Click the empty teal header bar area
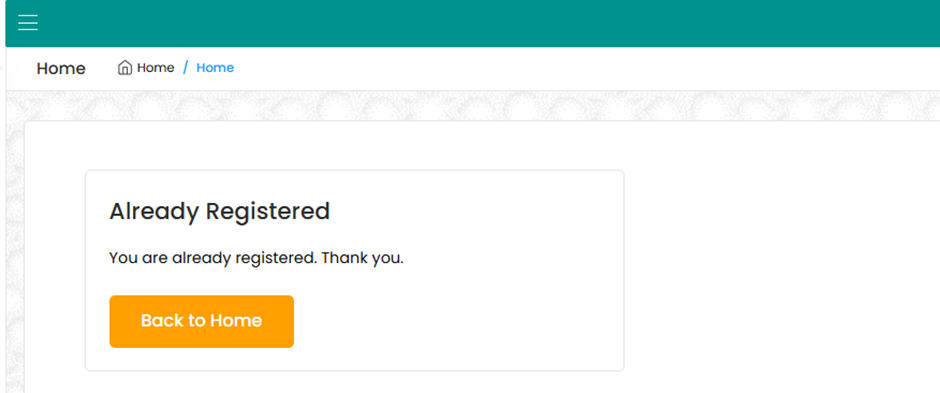Screen dimensions: 940x393 coord(480,23)
